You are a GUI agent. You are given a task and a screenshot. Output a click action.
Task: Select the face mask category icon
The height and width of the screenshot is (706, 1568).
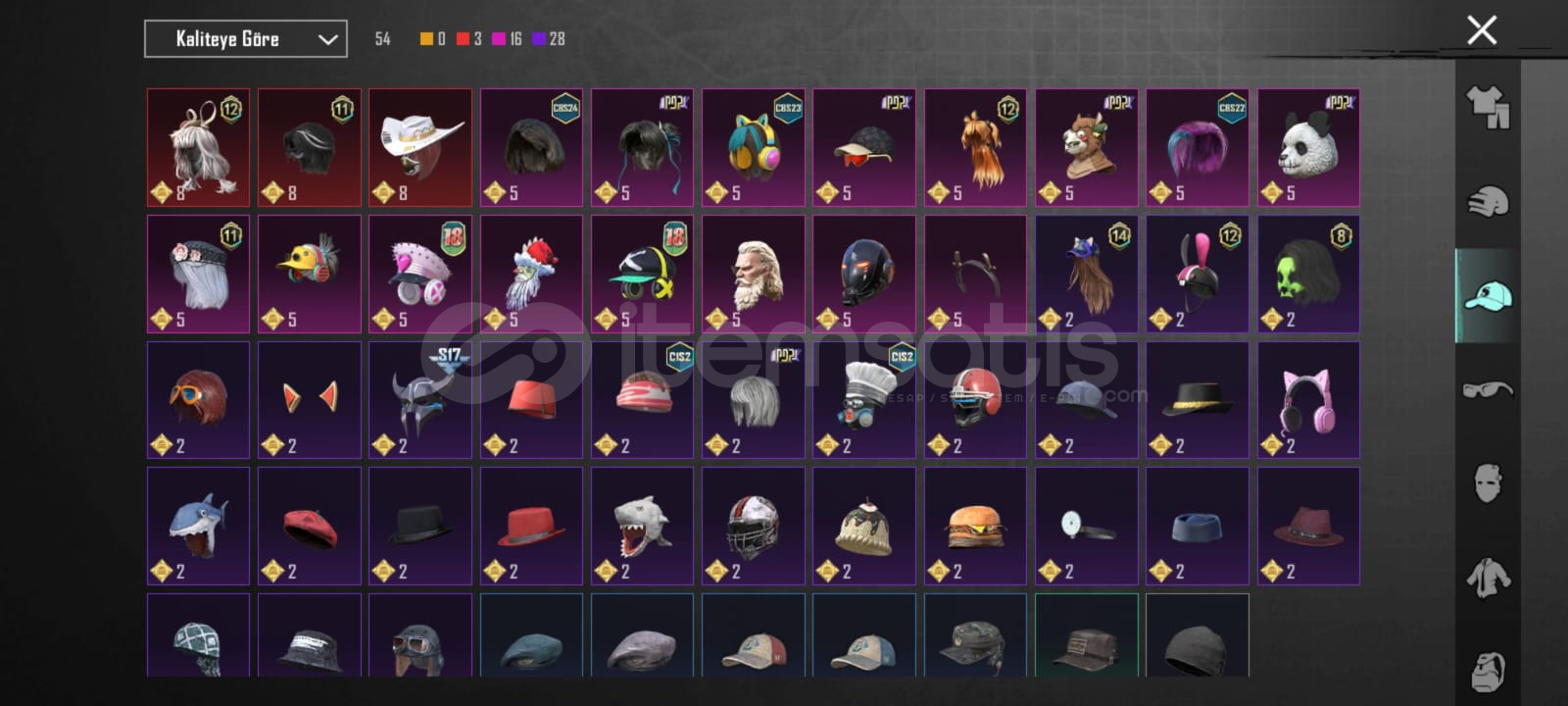[1488, 483]
